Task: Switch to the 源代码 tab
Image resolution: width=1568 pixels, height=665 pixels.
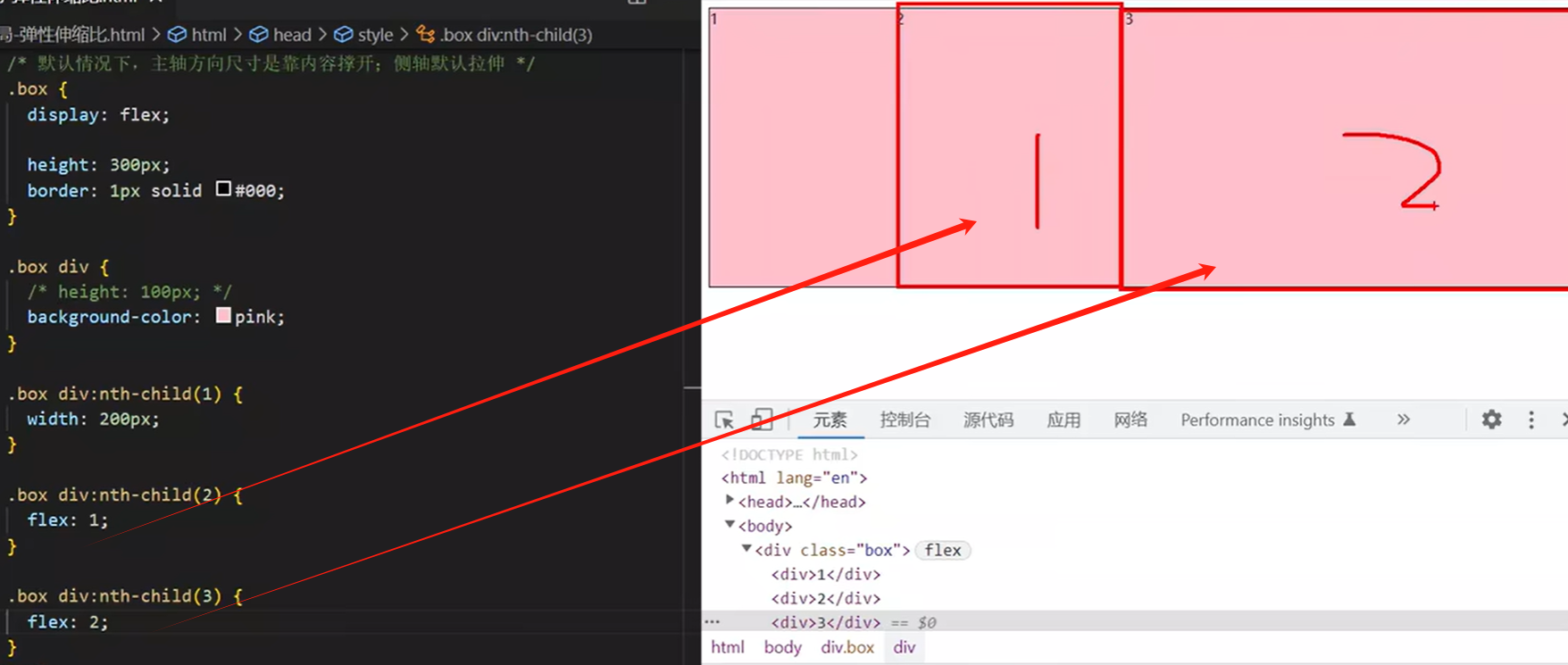Action: pyautogui.click(x=988, y=420)
